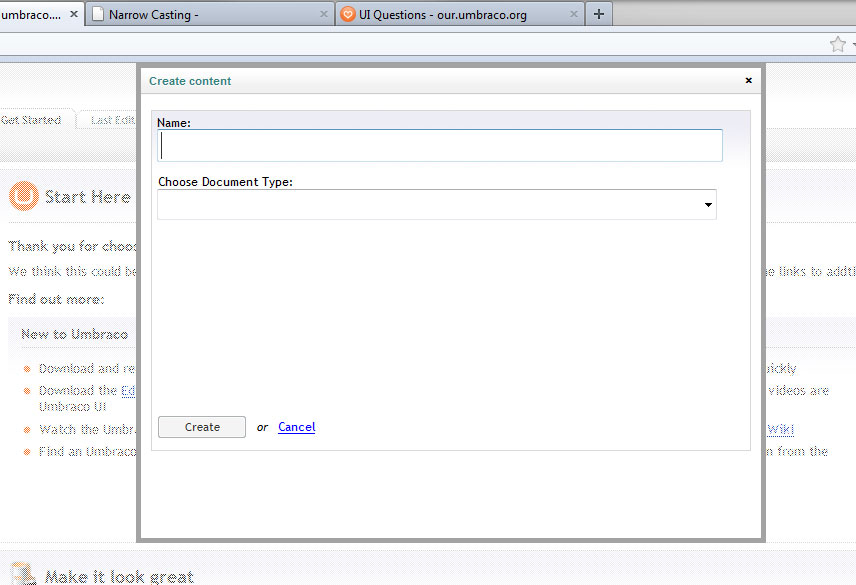Expand the Choose Document Type dropdown
Viewport: 856px width, 585px height.
(x=436, y=205)
